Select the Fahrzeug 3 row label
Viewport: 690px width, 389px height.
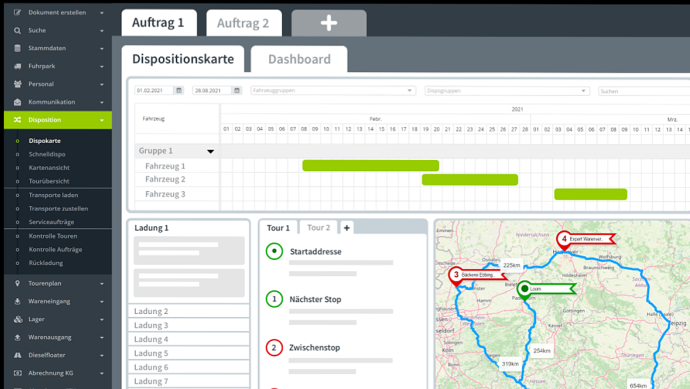pos(165,194)
